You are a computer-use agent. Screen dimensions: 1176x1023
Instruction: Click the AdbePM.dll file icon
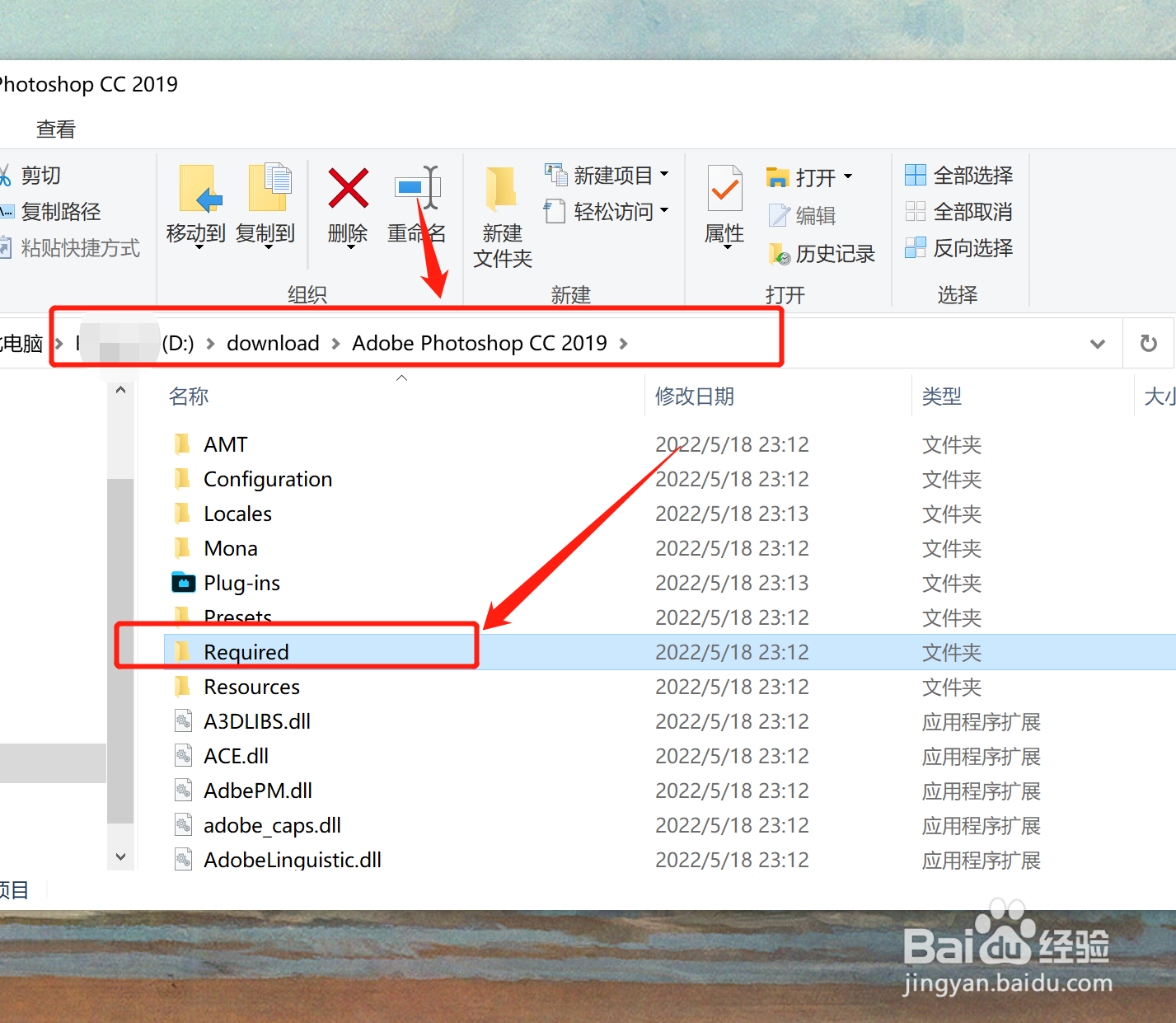tap(183, 791)
